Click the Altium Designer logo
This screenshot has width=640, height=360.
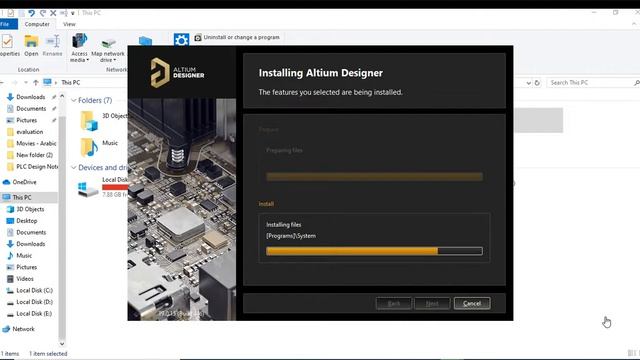pos(177,73)
